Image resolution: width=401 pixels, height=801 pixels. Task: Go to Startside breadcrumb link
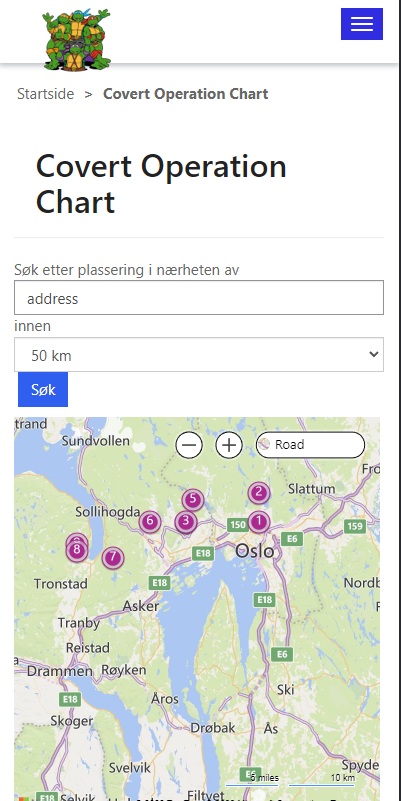click(45, 94)
